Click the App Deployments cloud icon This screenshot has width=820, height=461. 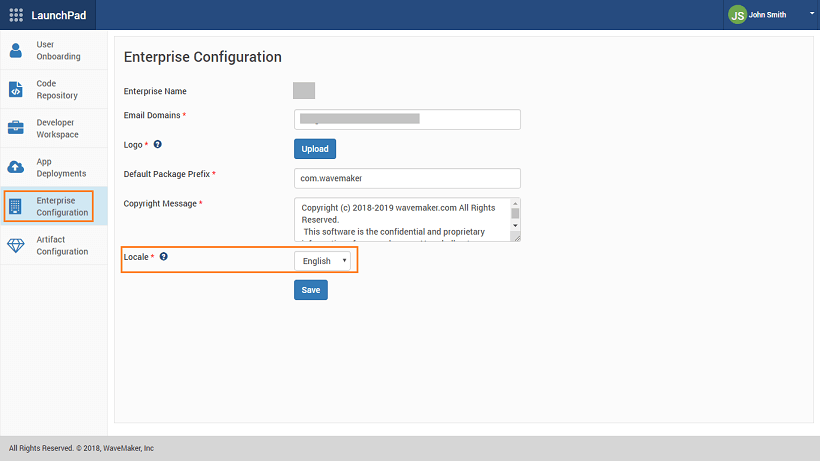click(15, 167)
